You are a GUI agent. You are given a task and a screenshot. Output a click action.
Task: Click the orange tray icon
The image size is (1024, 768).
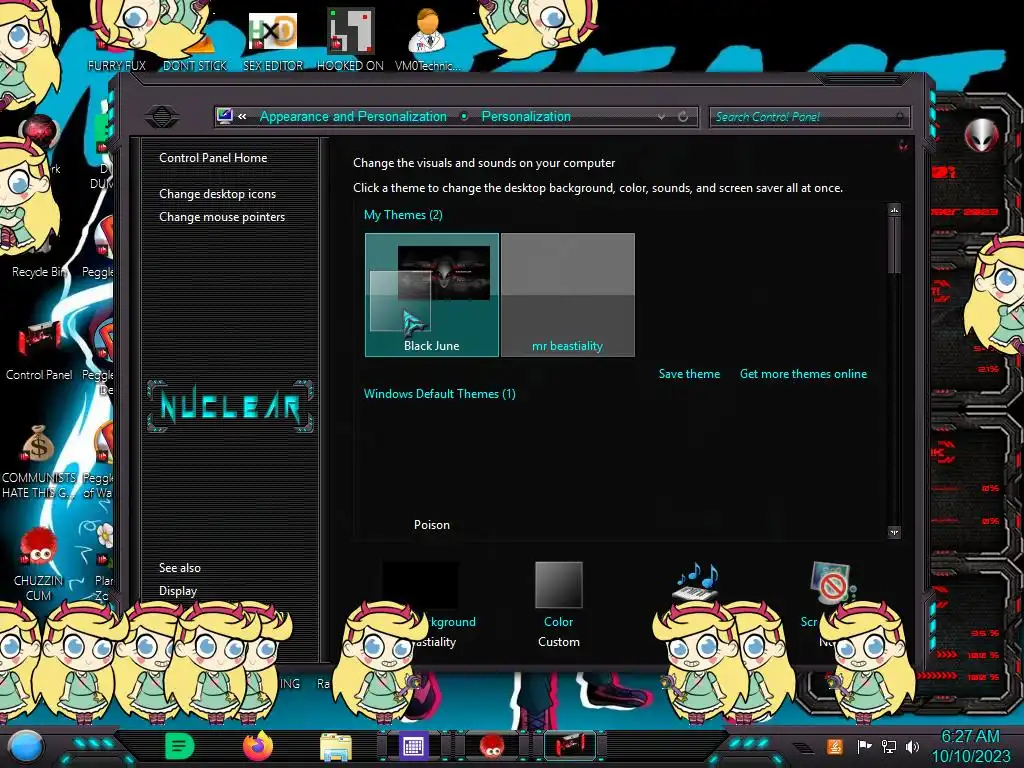click(835, 746)
